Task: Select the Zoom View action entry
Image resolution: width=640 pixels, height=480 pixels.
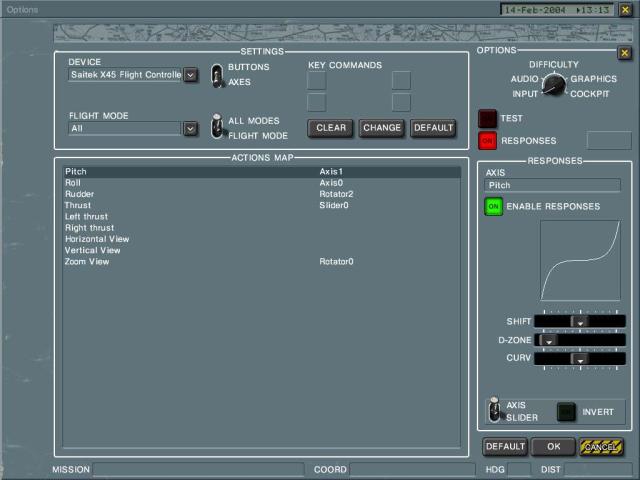Action: [87, 261]
